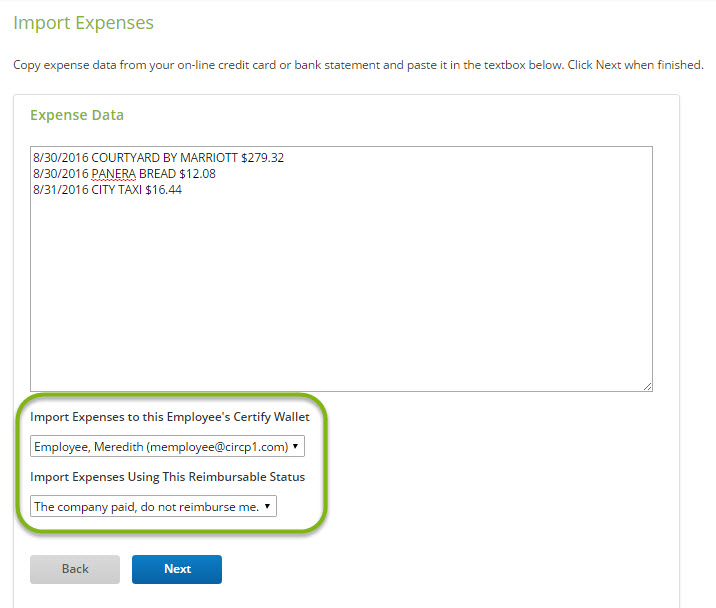The image size is (716, 608).
Task: Click the blue Next button
Action: [x=177, y=569]
